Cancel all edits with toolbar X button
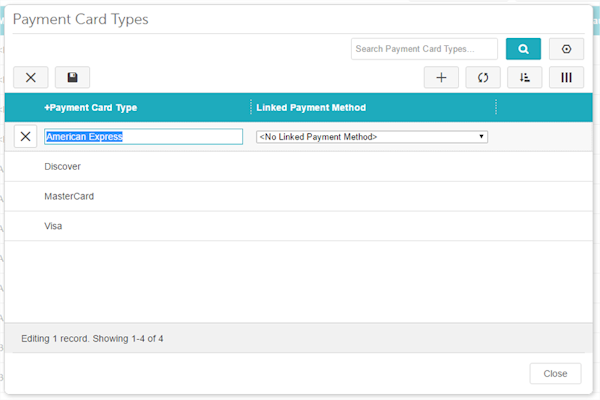Image resolution: width=600 pixels, height=400 pixels. [x=30, y=77]
